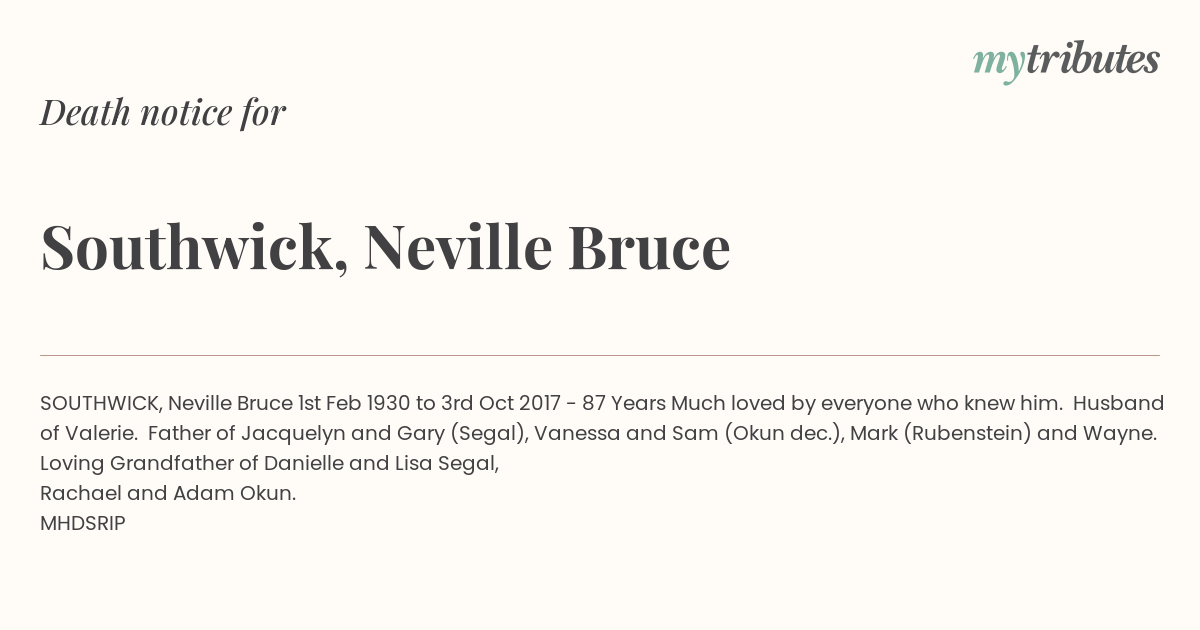Click the "Rachael and Adam Okun." line

[168, 493]
